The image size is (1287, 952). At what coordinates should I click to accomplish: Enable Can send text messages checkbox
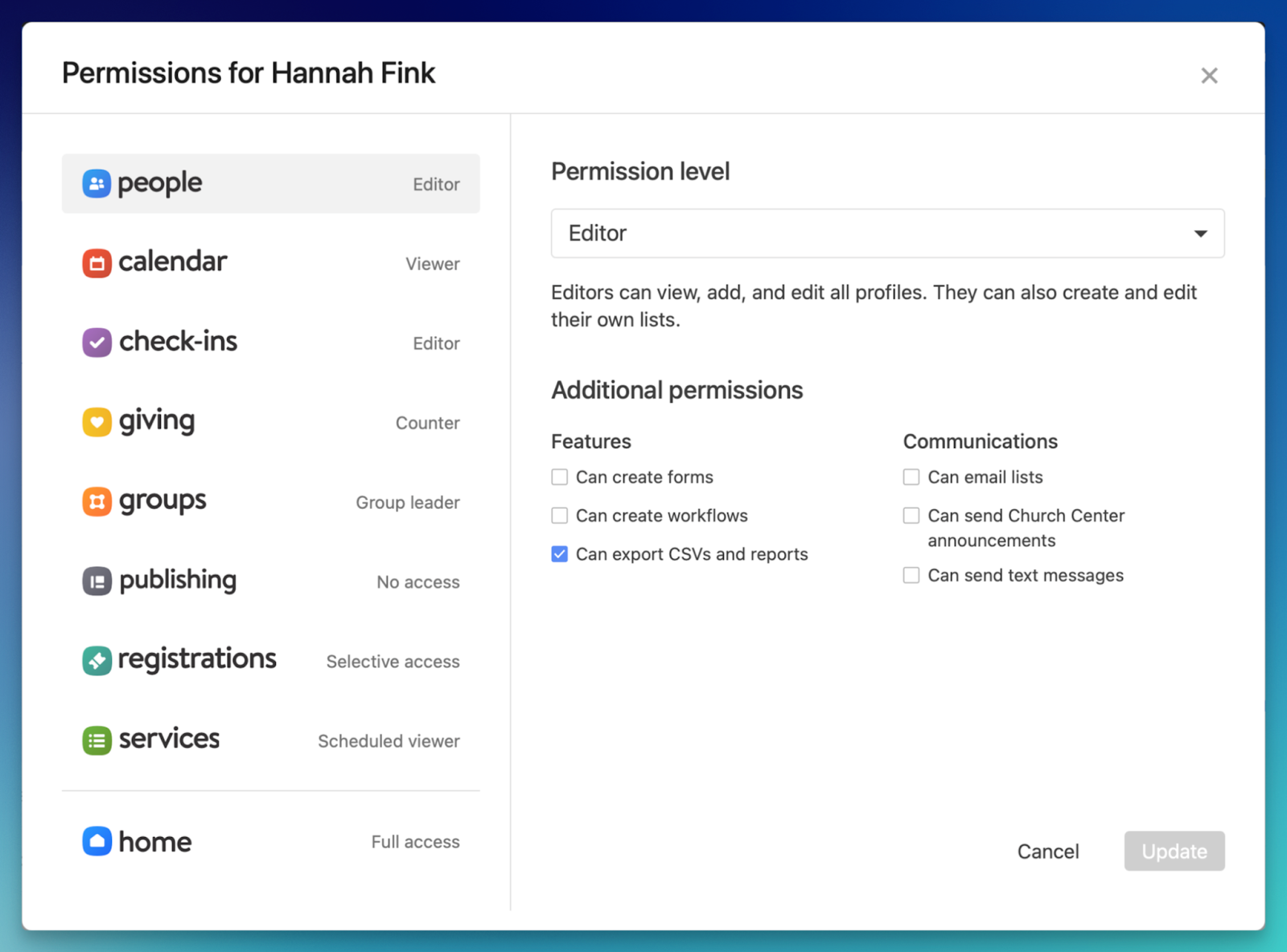911,575
